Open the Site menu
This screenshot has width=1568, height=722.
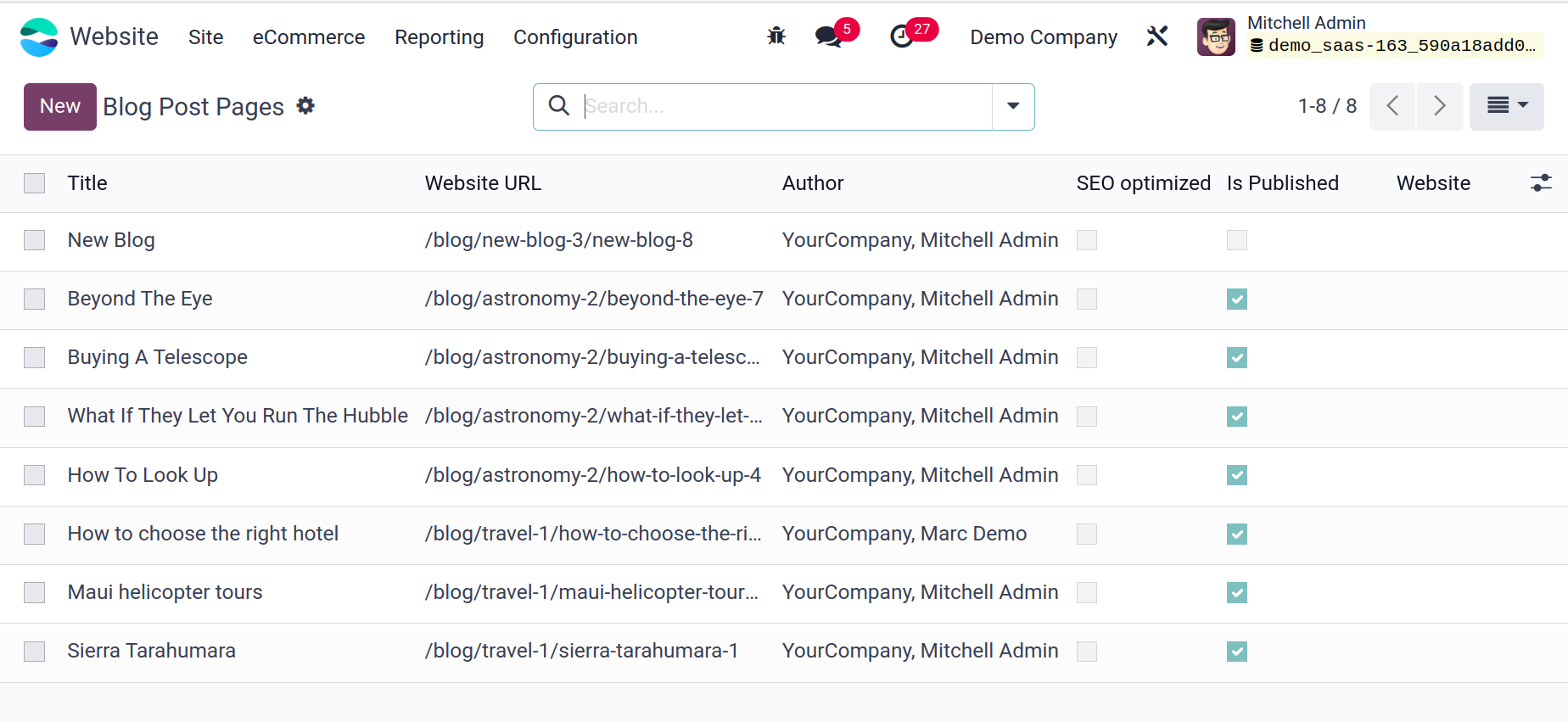point(206,37)
